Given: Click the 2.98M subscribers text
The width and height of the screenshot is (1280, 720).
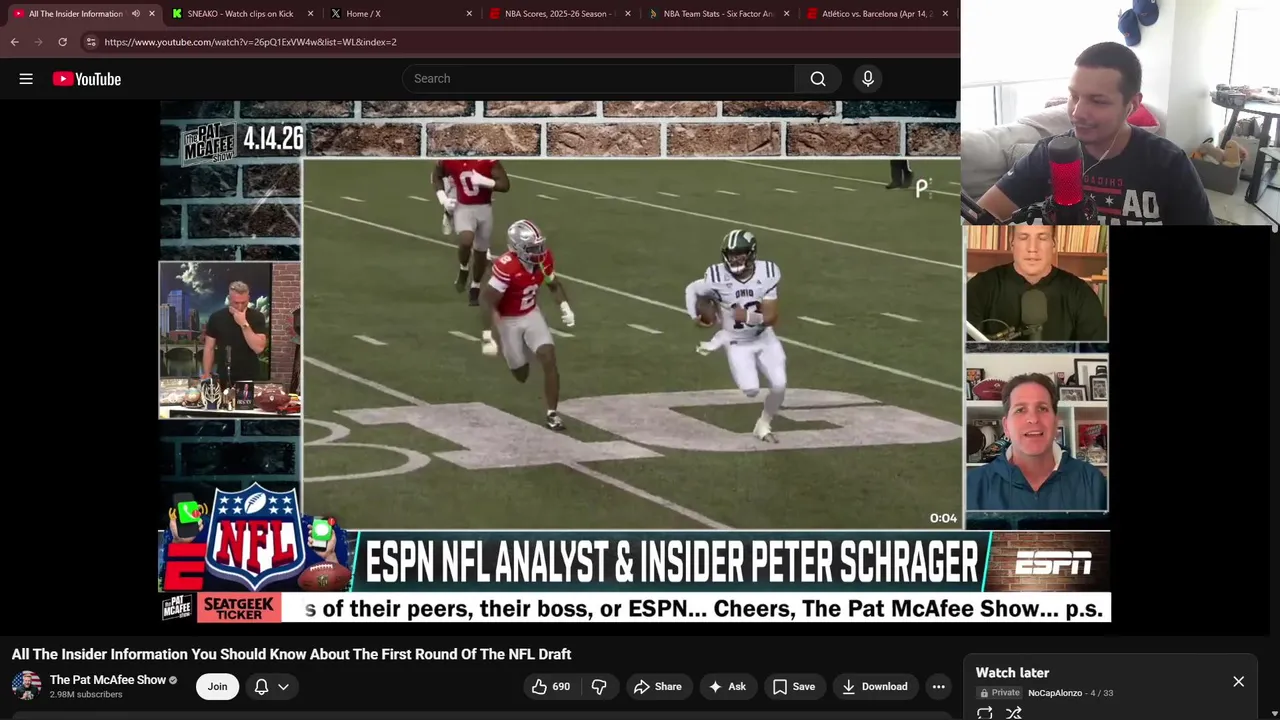Looking at the screenshot, I should [x=86, y=695].
